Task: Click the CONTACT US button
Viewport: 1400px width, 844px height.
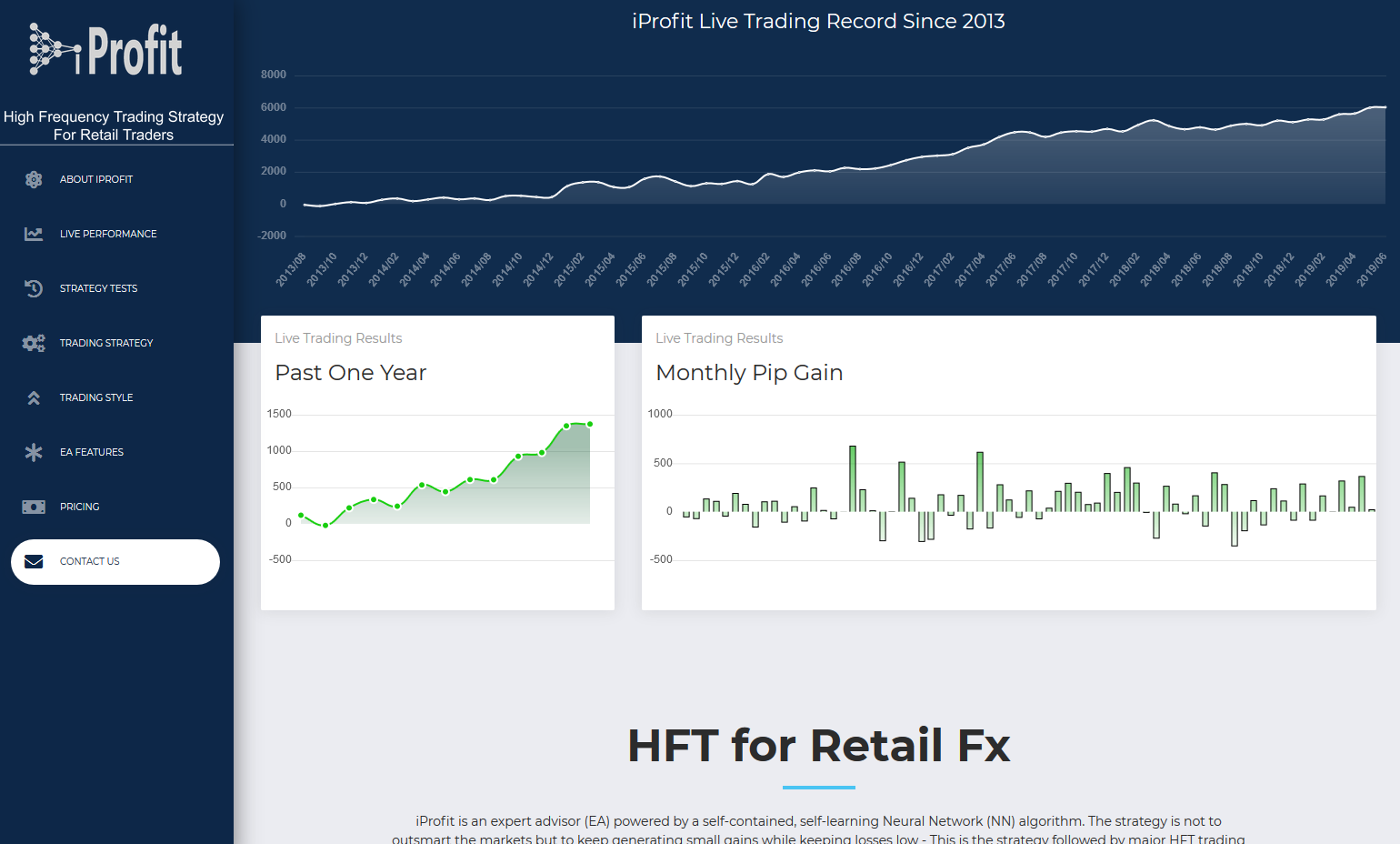Action: (x=115, y=562)
